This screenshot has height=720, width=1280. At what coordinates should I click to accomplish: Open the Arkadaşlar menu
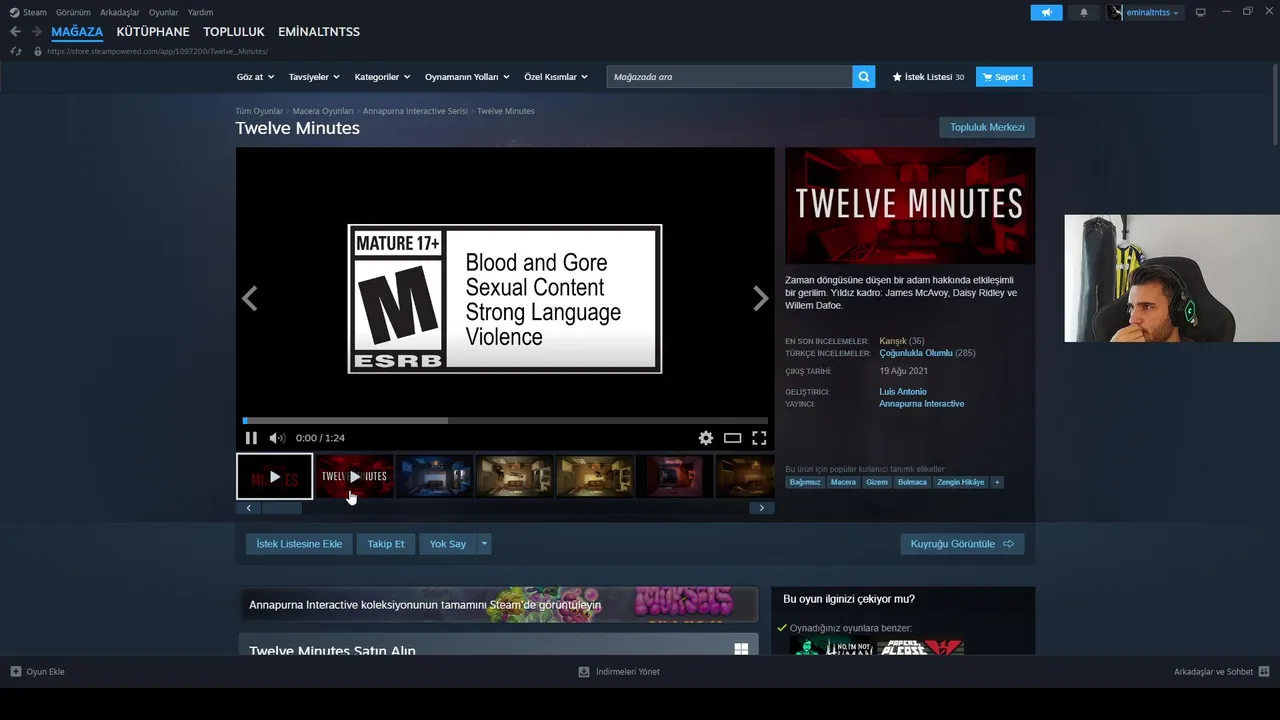[x=120, y=12]
